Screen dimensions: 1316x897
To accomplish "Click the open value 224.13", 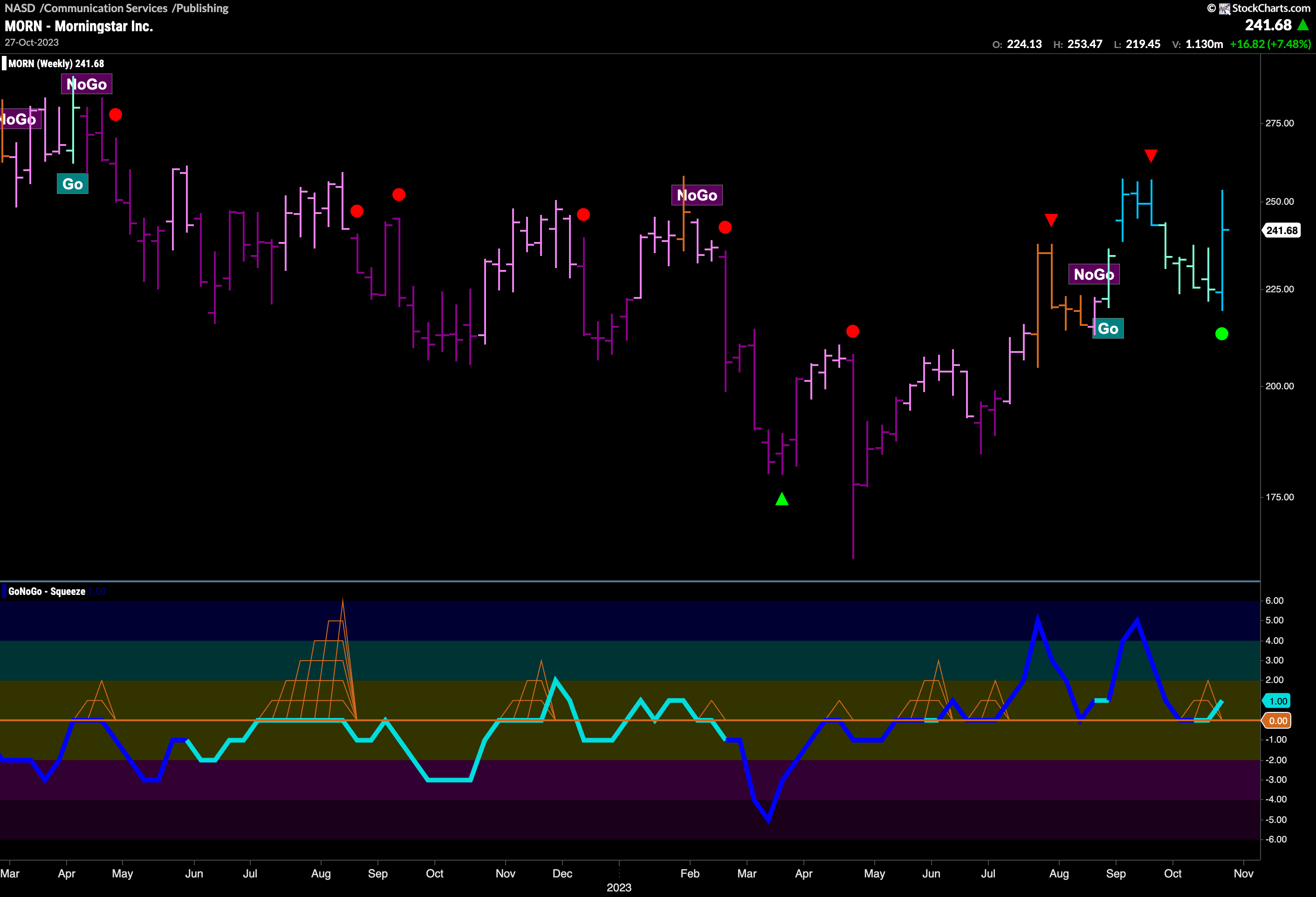I will 1024,44.
